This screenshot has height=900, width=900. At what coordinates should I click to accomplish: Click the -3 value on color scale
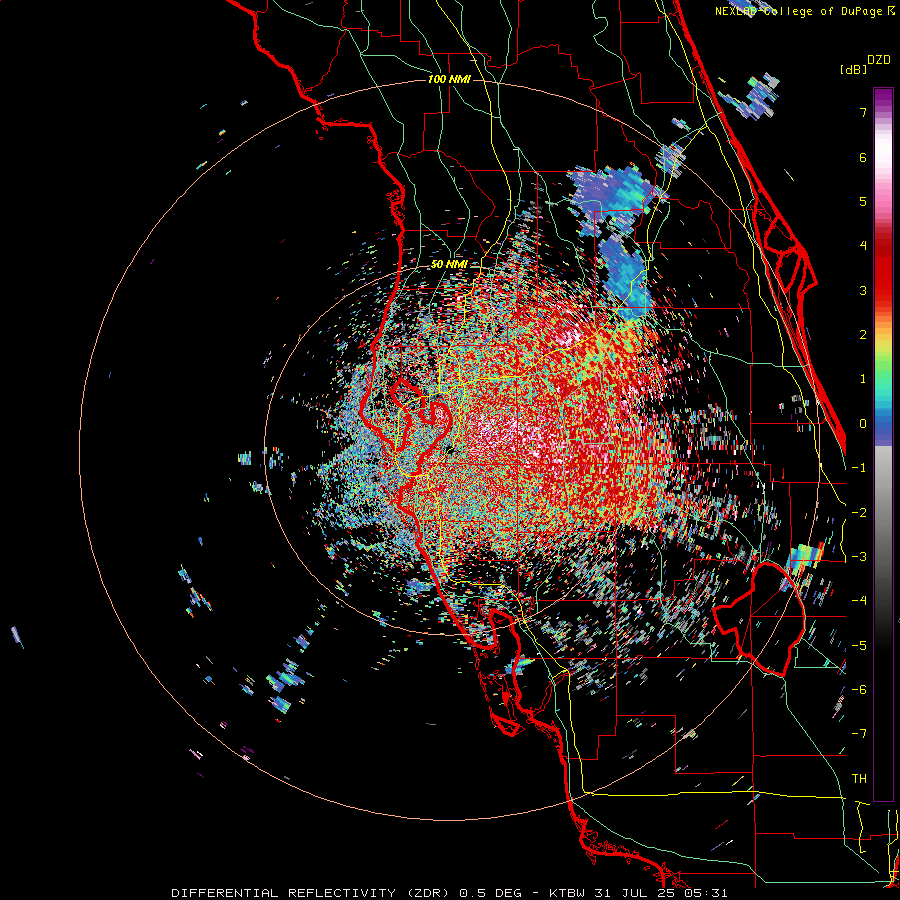pyautogui.click(x=859, y=557)
